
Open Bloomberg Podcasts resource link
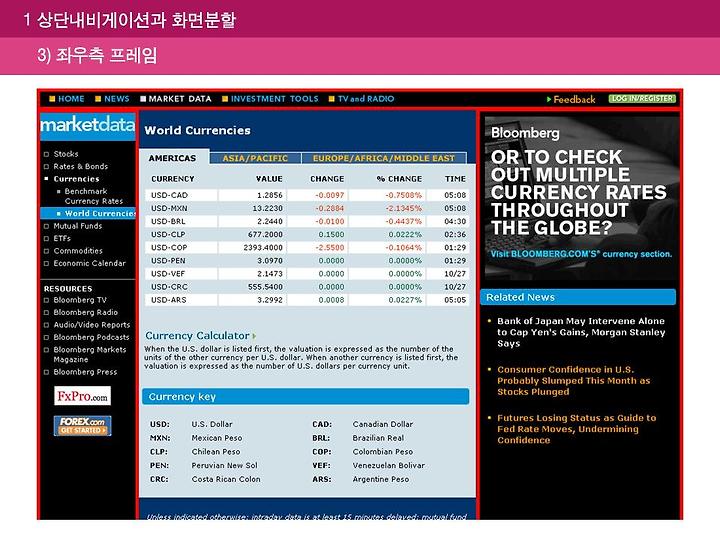click(91, 337)
